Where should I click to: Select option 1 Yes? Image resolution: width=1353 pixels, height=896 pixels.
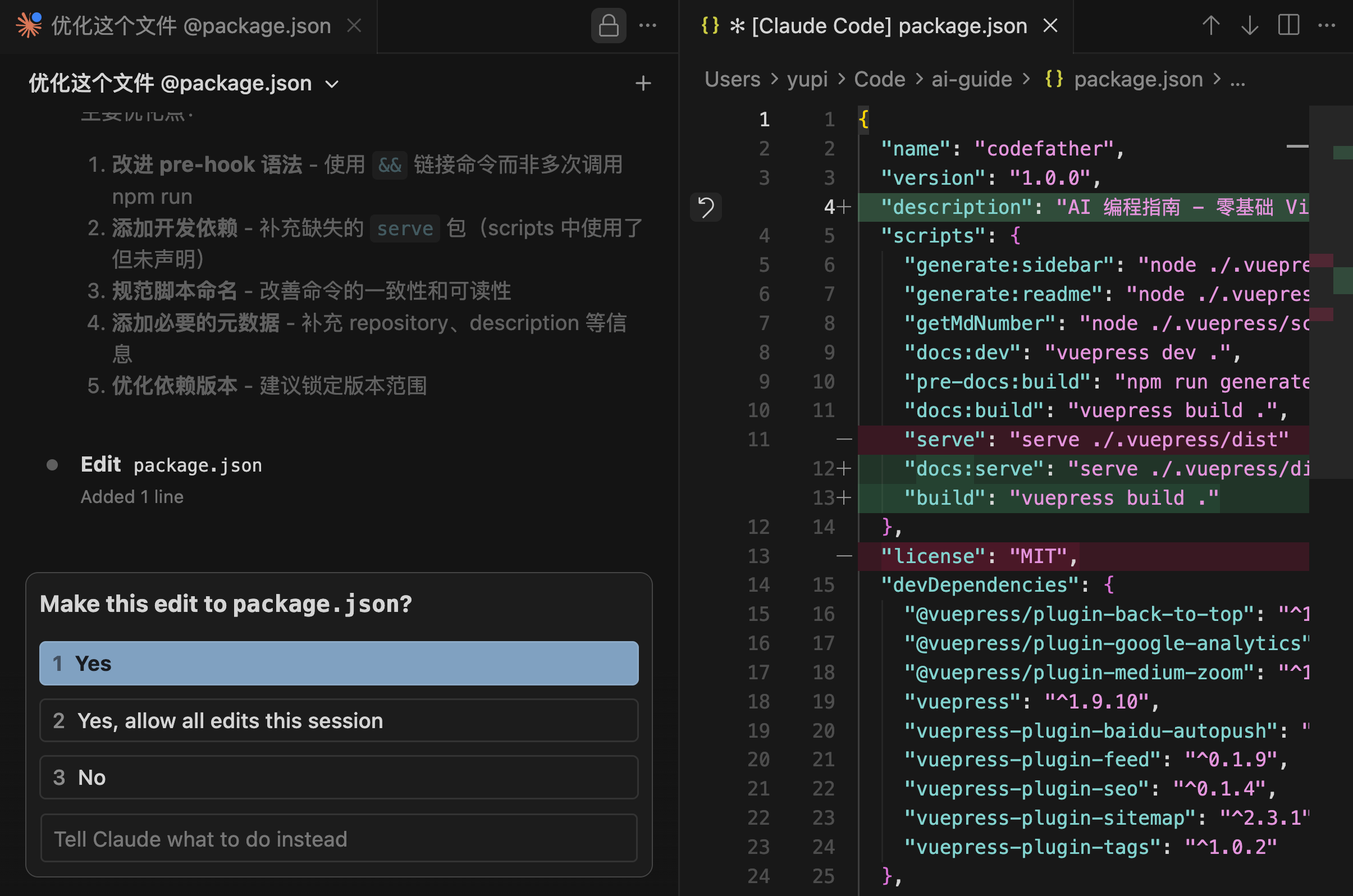(x=339, y=663)
